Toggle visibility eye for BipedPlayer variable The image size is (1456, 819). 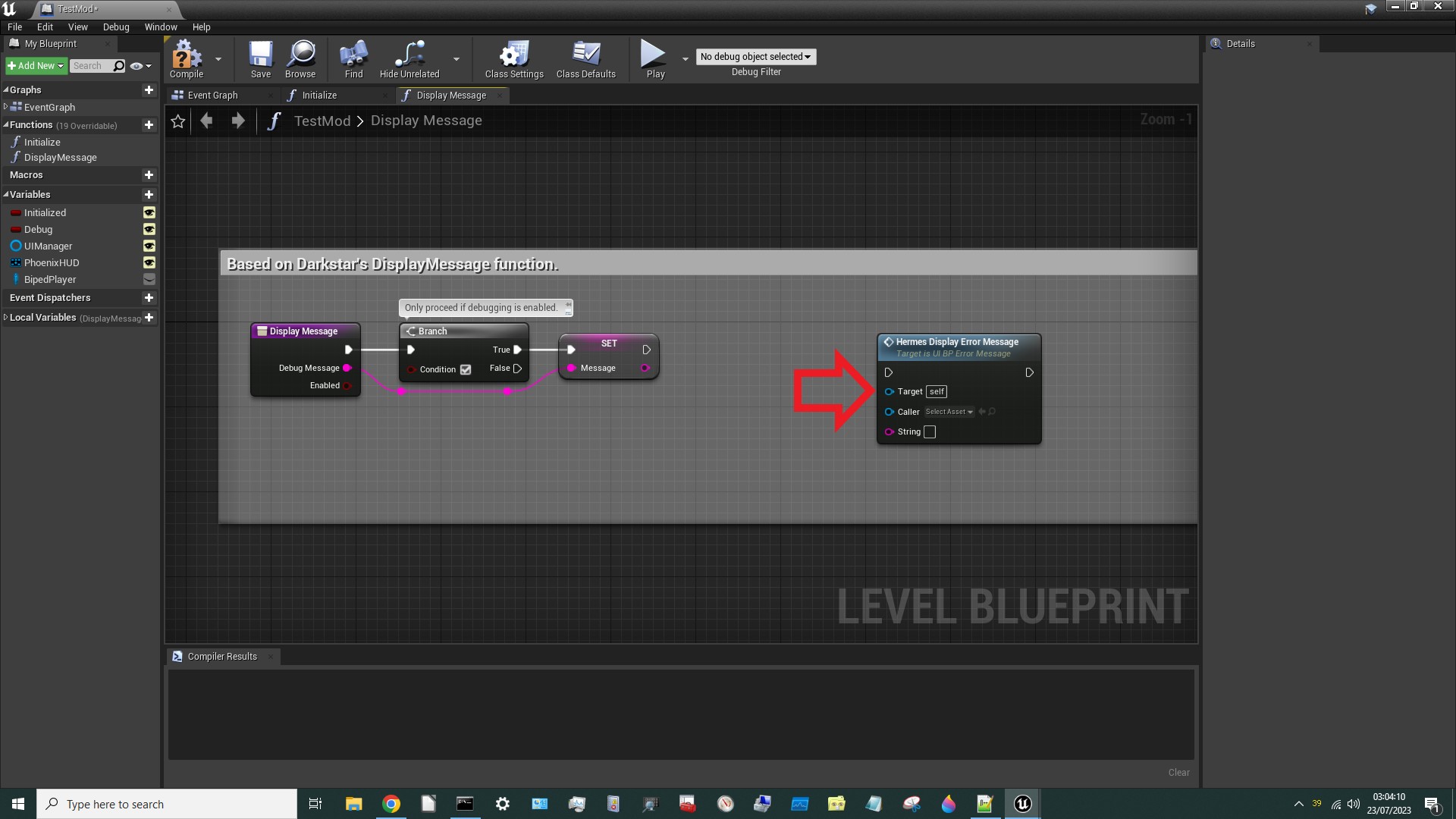click(149, 280)
